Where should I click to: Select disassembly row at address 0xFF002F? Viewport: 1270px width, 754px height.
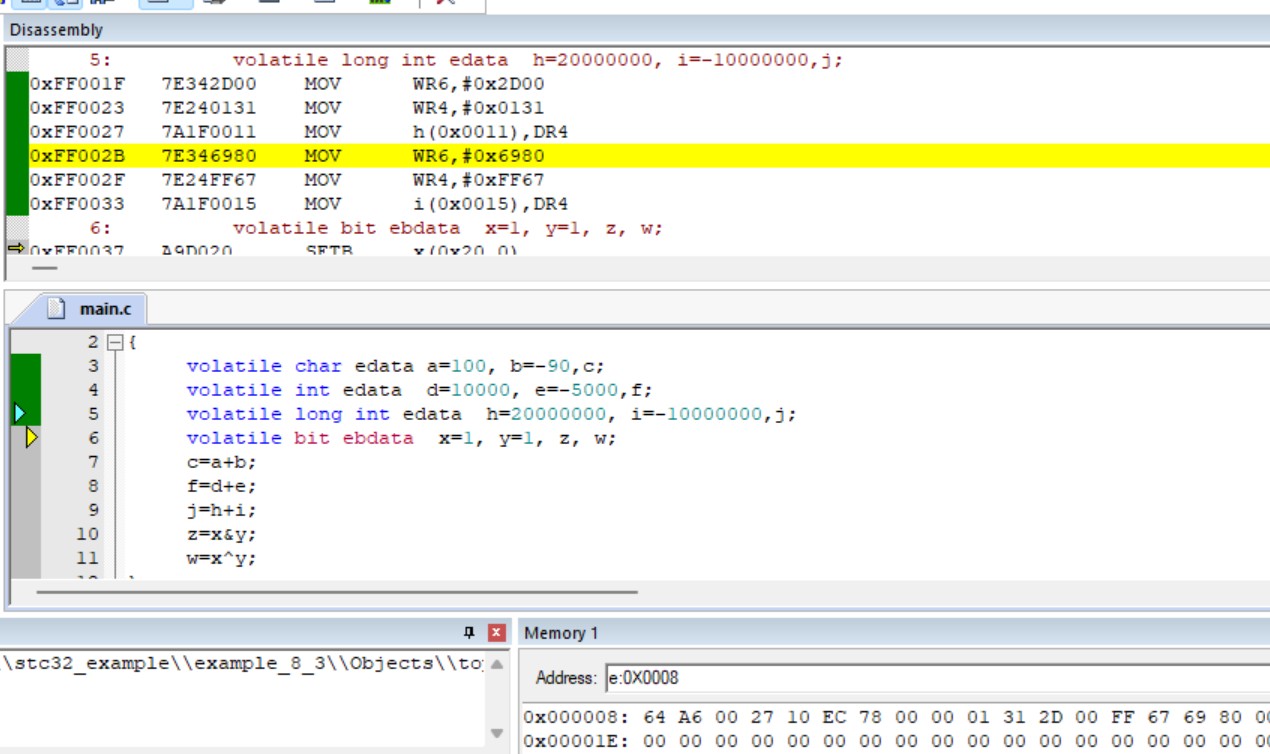[650, 180]
